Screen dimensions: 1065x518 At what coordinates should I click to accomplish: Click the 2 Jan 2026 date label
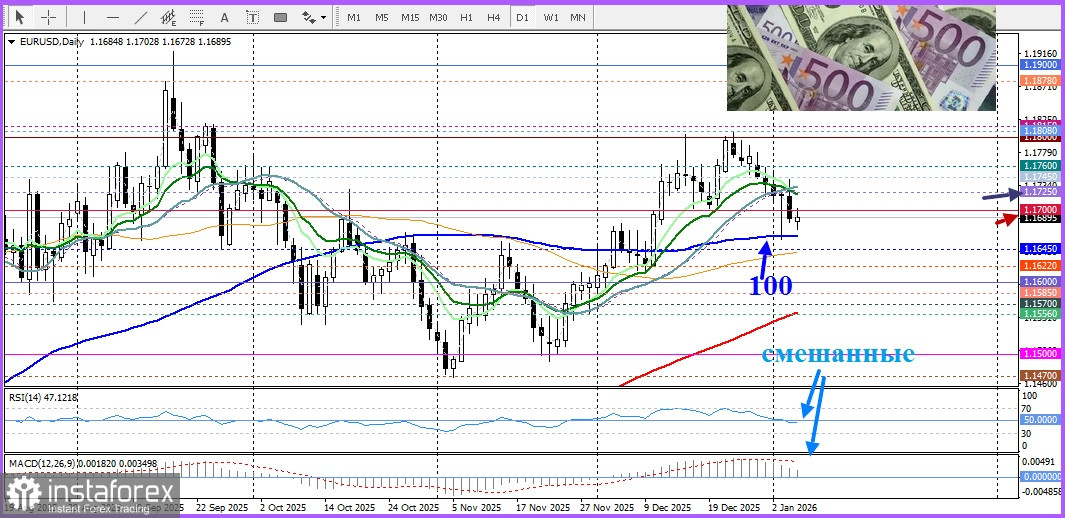[x=797, y=508]
